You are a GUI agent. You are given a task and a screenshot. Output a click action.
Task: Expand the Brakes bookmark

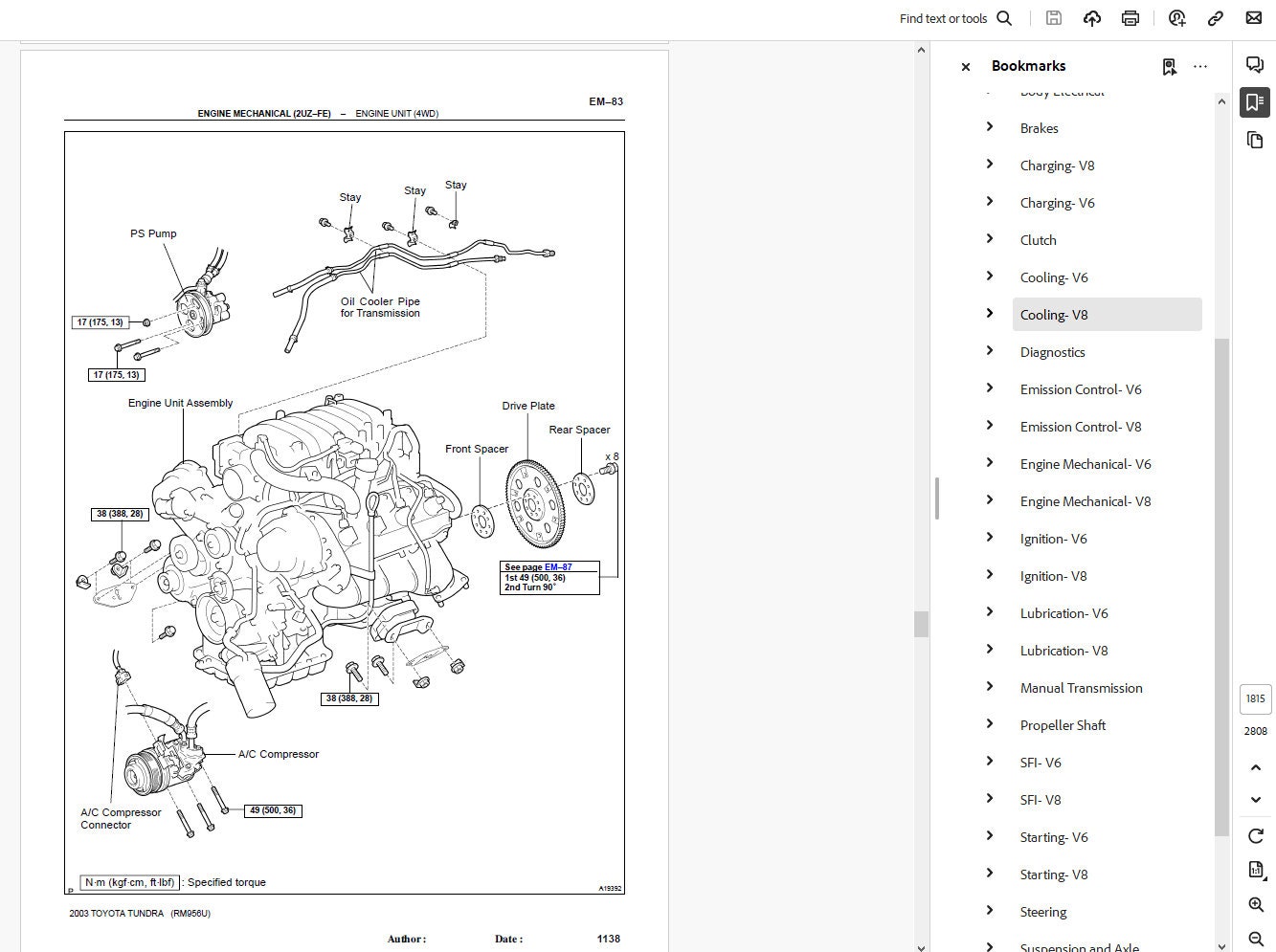990,127
